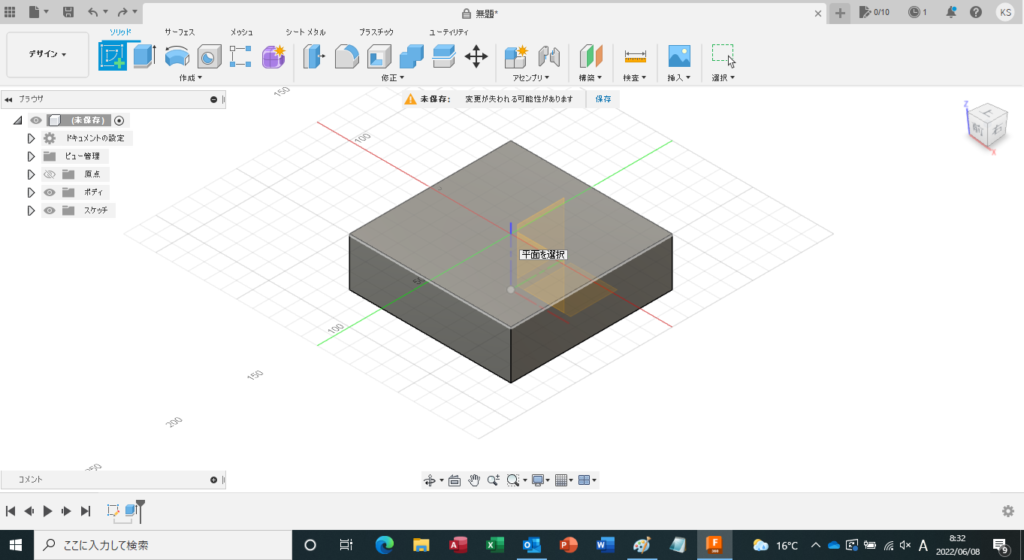Toggle visibility of the スケッチ folder
This screenshot has width=1024, height=560.
tap(49, 210)
